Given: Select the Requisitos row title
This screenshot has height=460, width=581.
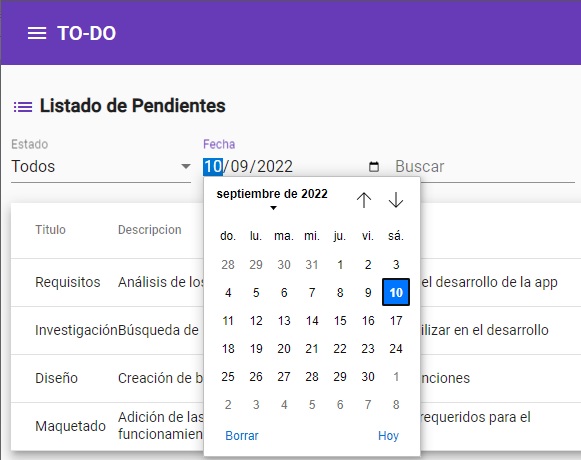Looking at the screenshot, I should point(68,282).
